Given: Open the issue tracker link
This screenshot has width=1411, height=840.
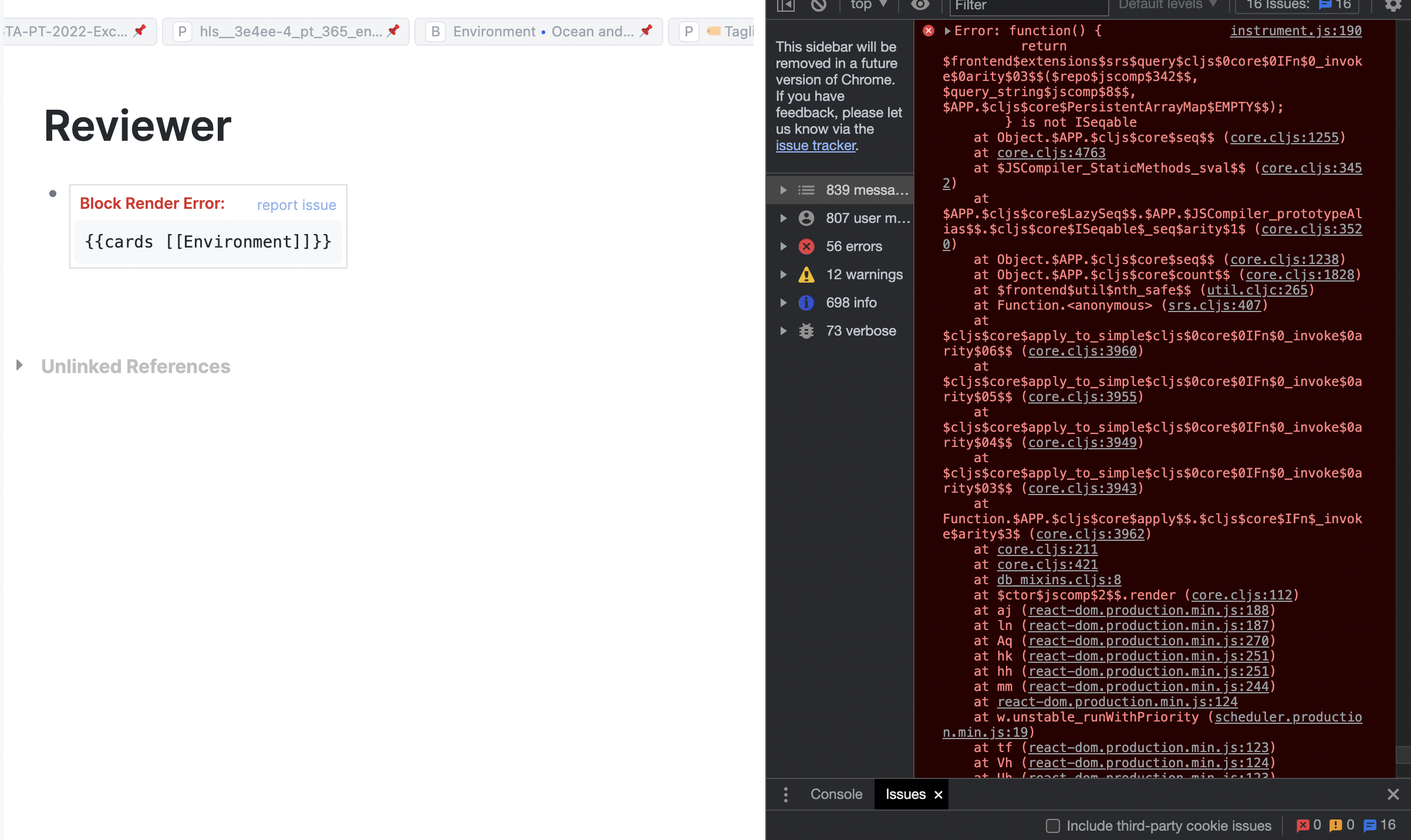Looking at the screenshot, I should [x=816, y=145].
